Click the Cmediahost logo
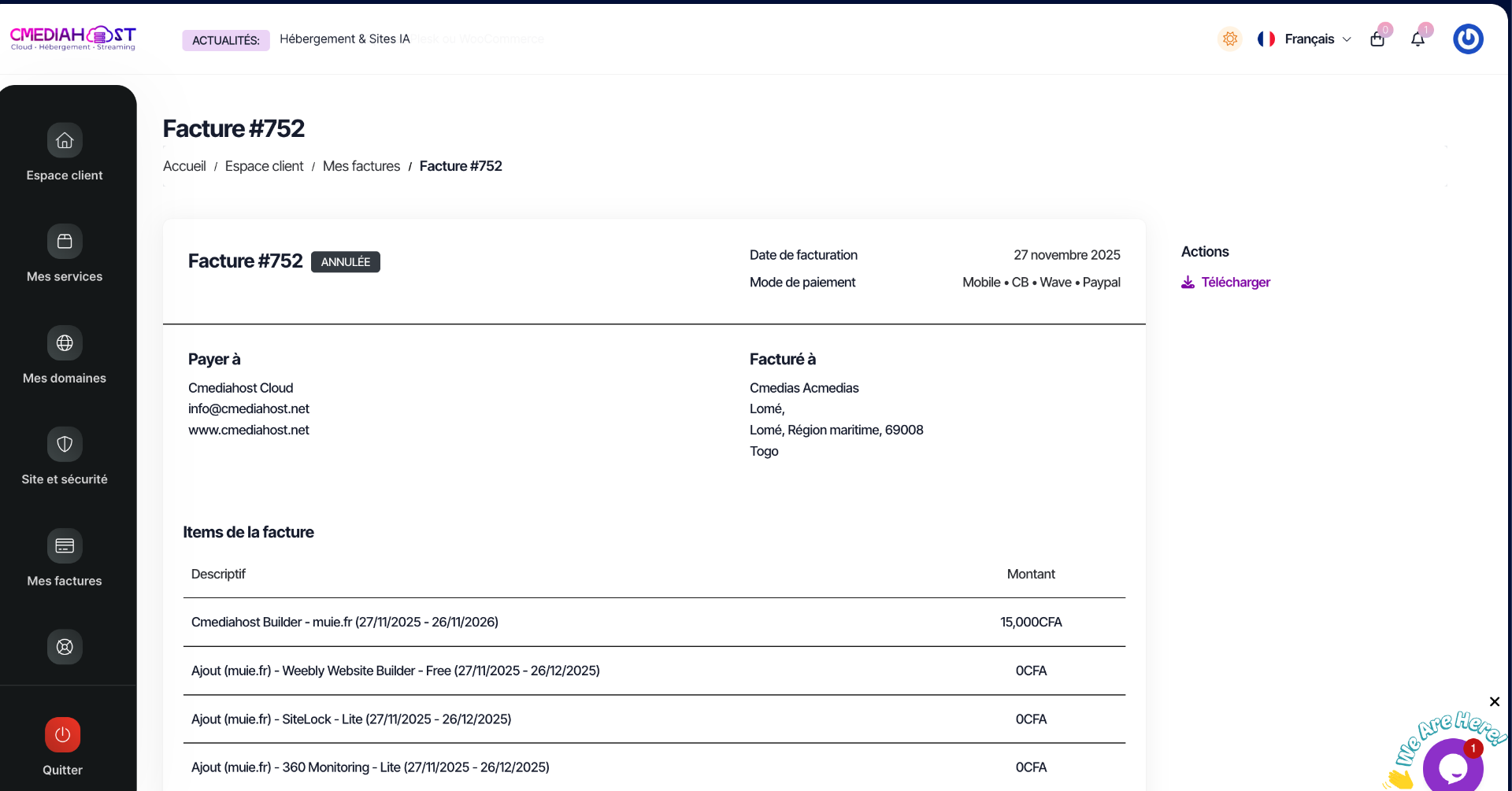Viewport: 1512px width, 791px height. click(x=72, y=39)
